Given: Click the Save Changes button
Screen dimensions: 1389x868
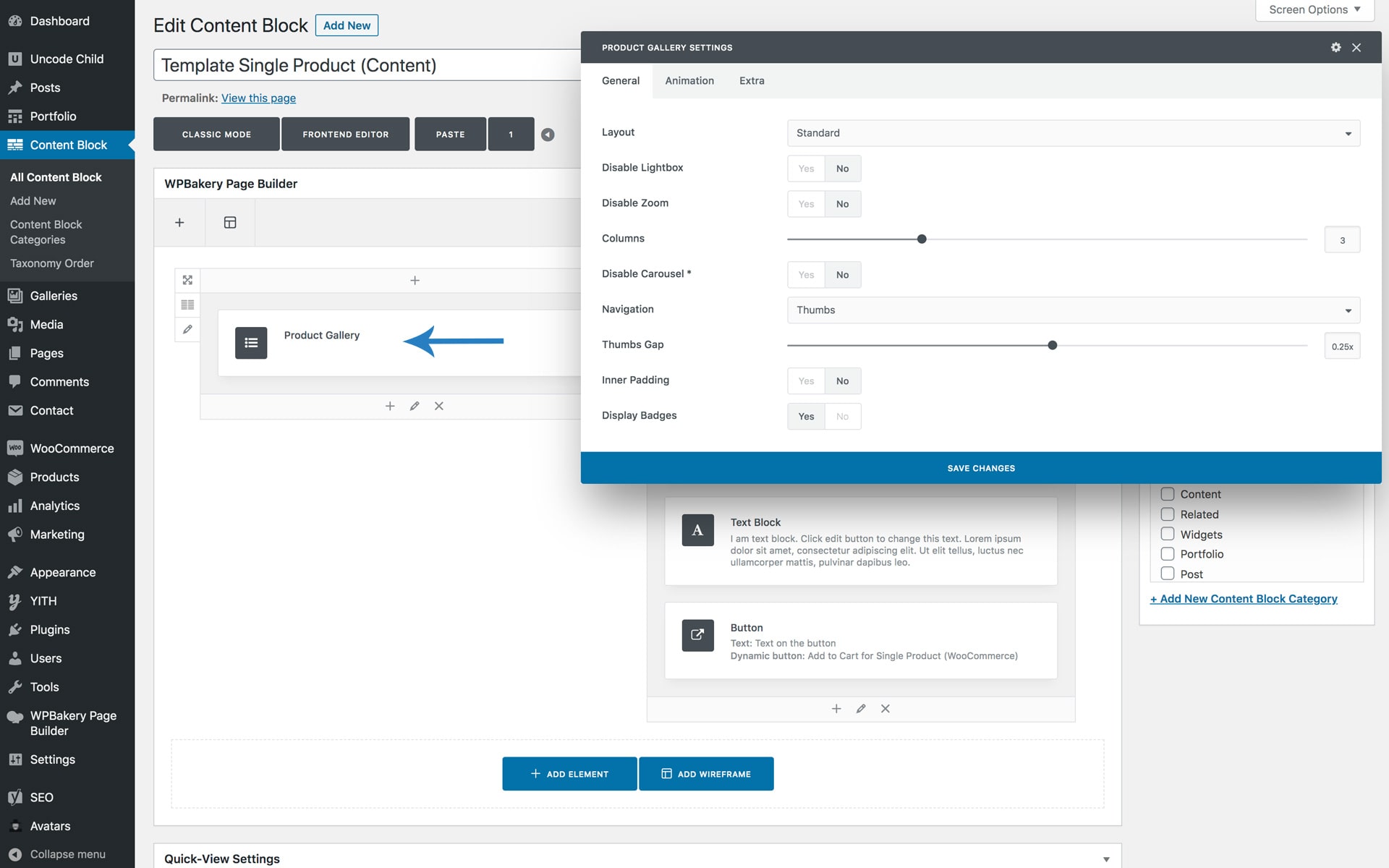Looking at the screenshot, I should [980, 468].
